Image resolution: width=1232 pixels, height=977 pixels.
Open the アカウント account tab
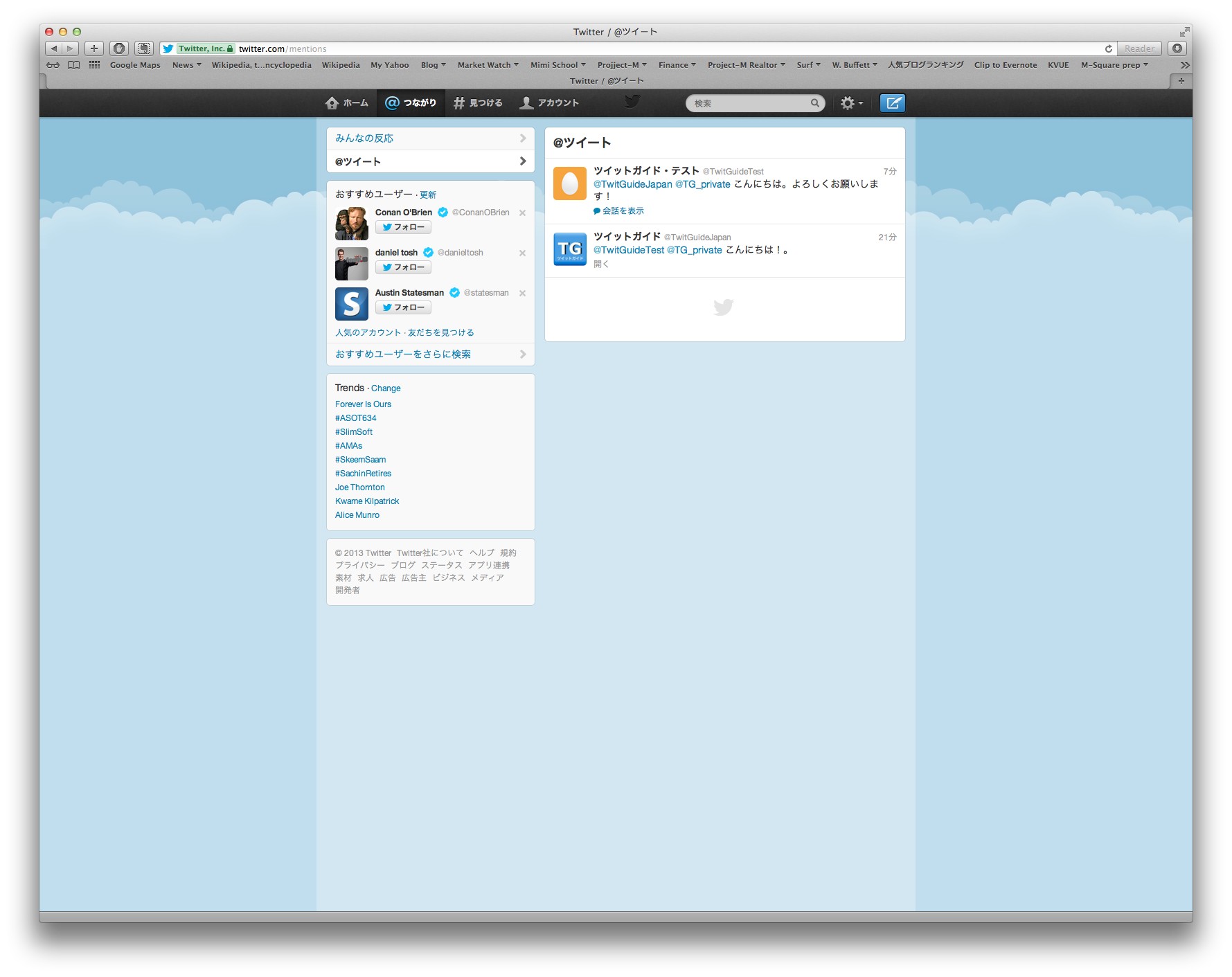(x=549, y=103)
